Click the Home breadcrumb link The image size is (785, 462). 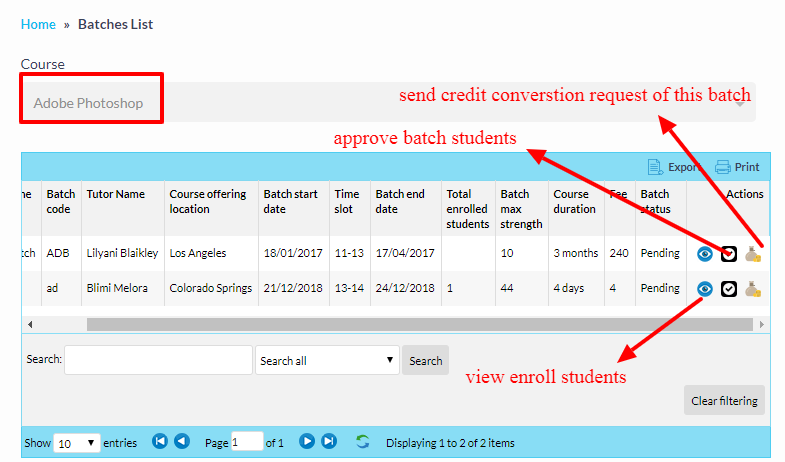click(38, 24)
